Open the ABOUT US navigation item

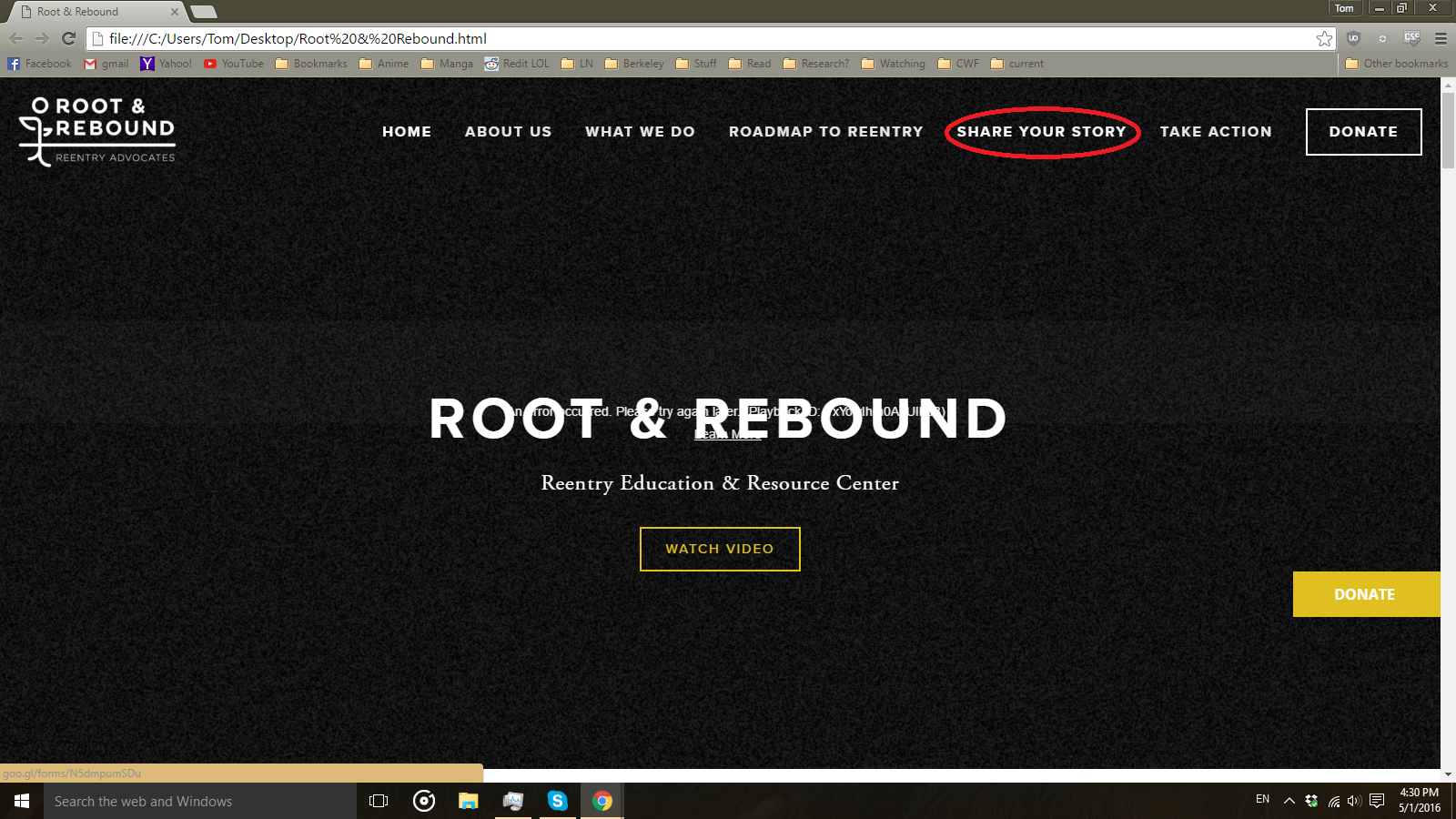coord(508,132)
